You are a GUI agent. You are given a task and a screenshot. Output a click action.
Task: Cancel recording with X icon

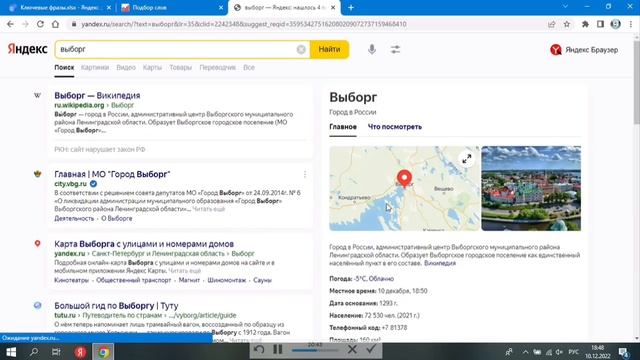[352, 349]
